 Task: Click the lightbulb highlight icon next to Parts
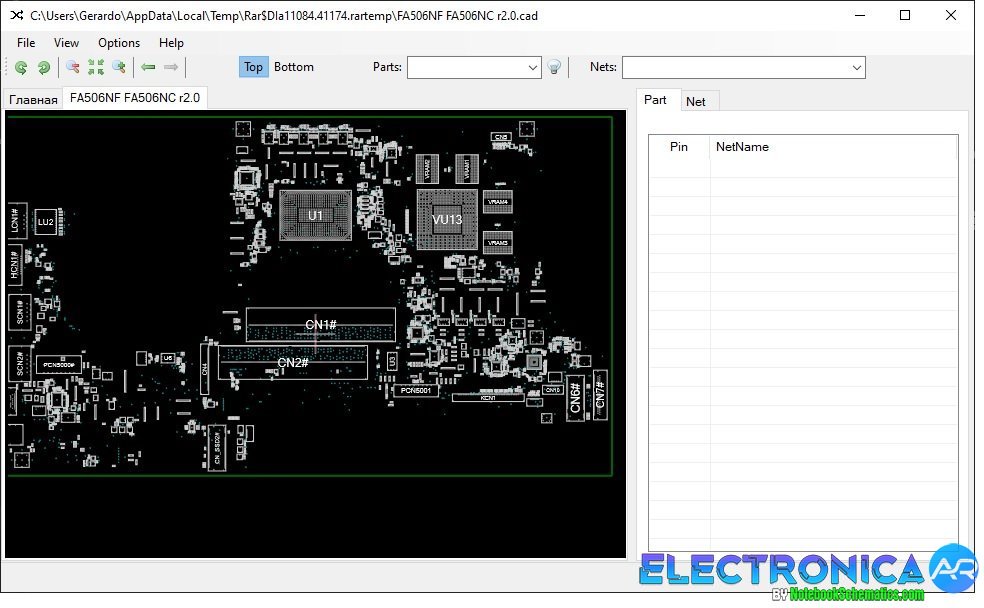pos(554,67)
